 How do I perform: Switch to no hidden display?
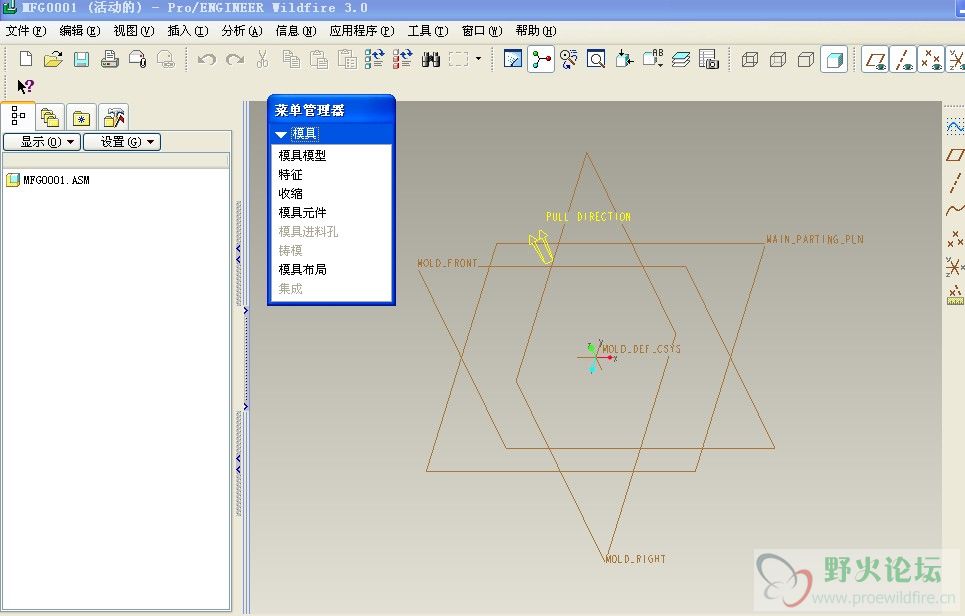coord(806,59)
